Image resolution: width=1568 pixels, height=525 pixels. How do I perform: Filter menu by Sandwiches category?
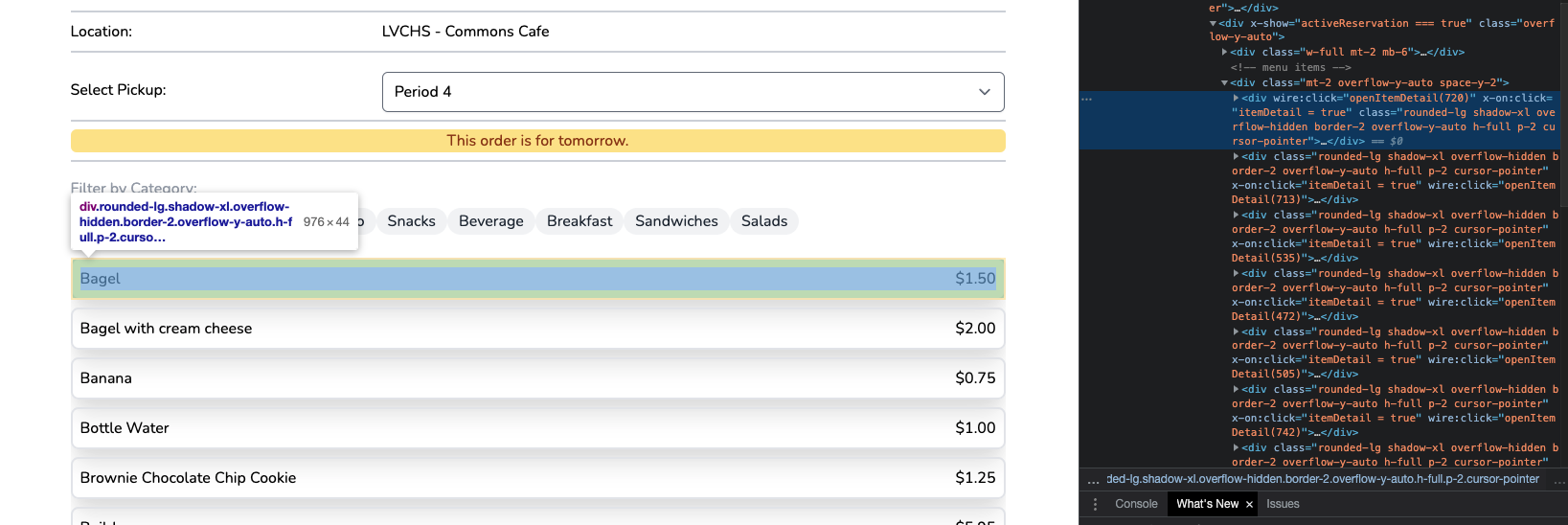tap(676, 221)
